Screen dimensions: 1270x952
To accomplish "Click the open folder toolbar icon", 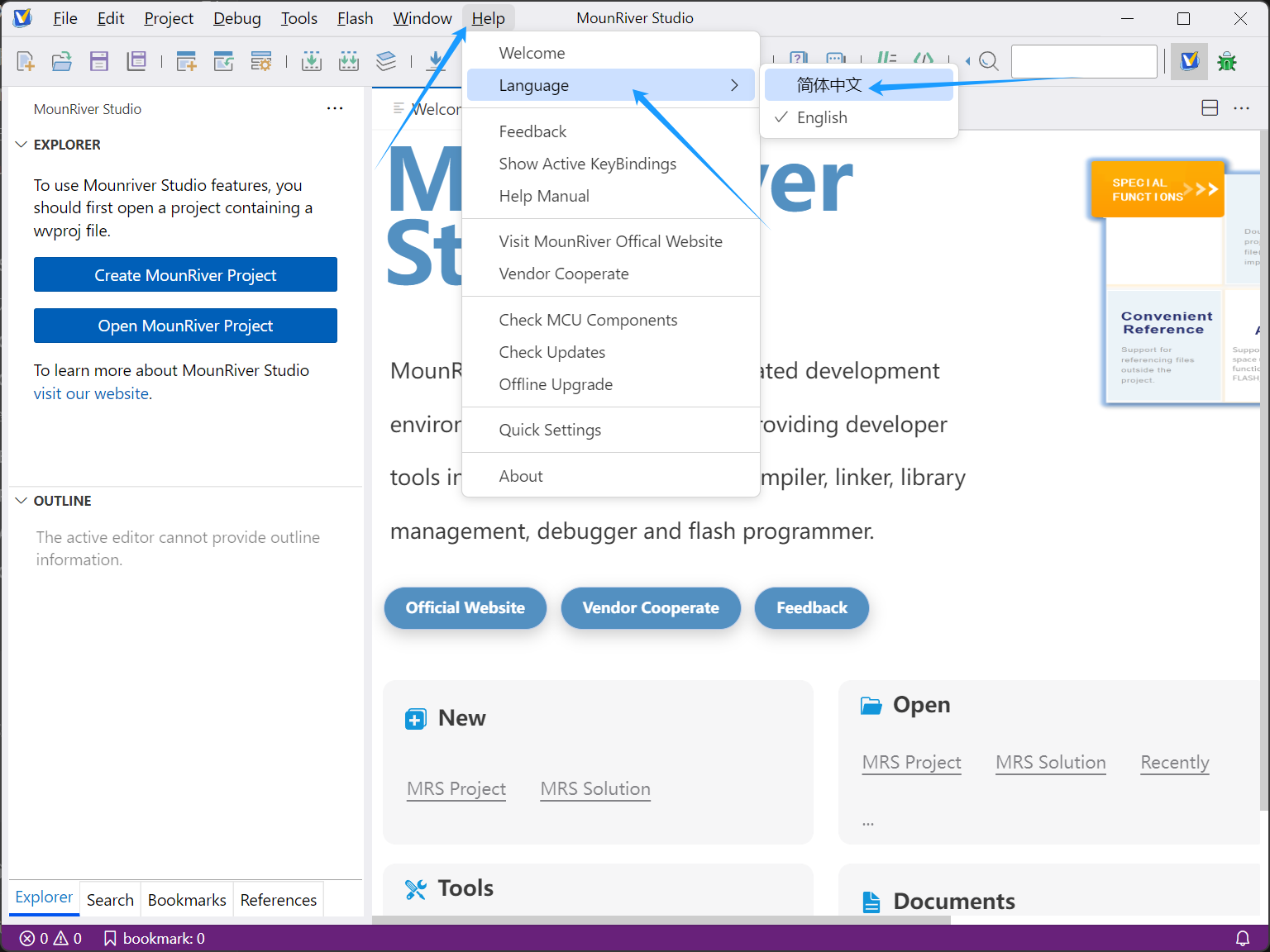I will pyautogui.click(x=62, y=61).
